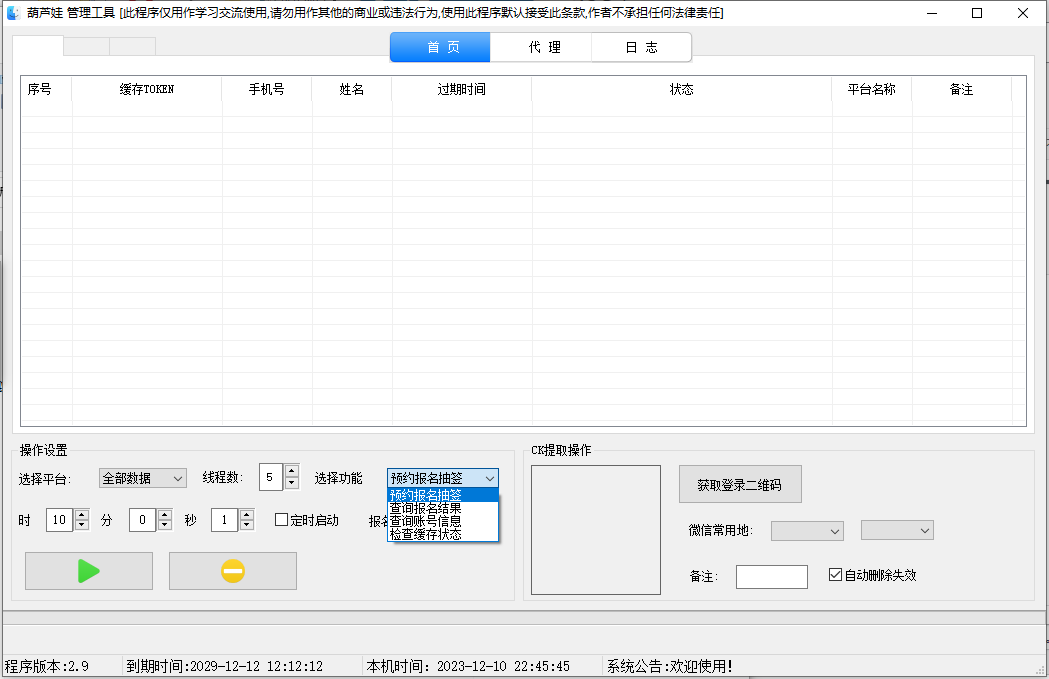Switch to the 日志 tab

[x=641, y=47]
